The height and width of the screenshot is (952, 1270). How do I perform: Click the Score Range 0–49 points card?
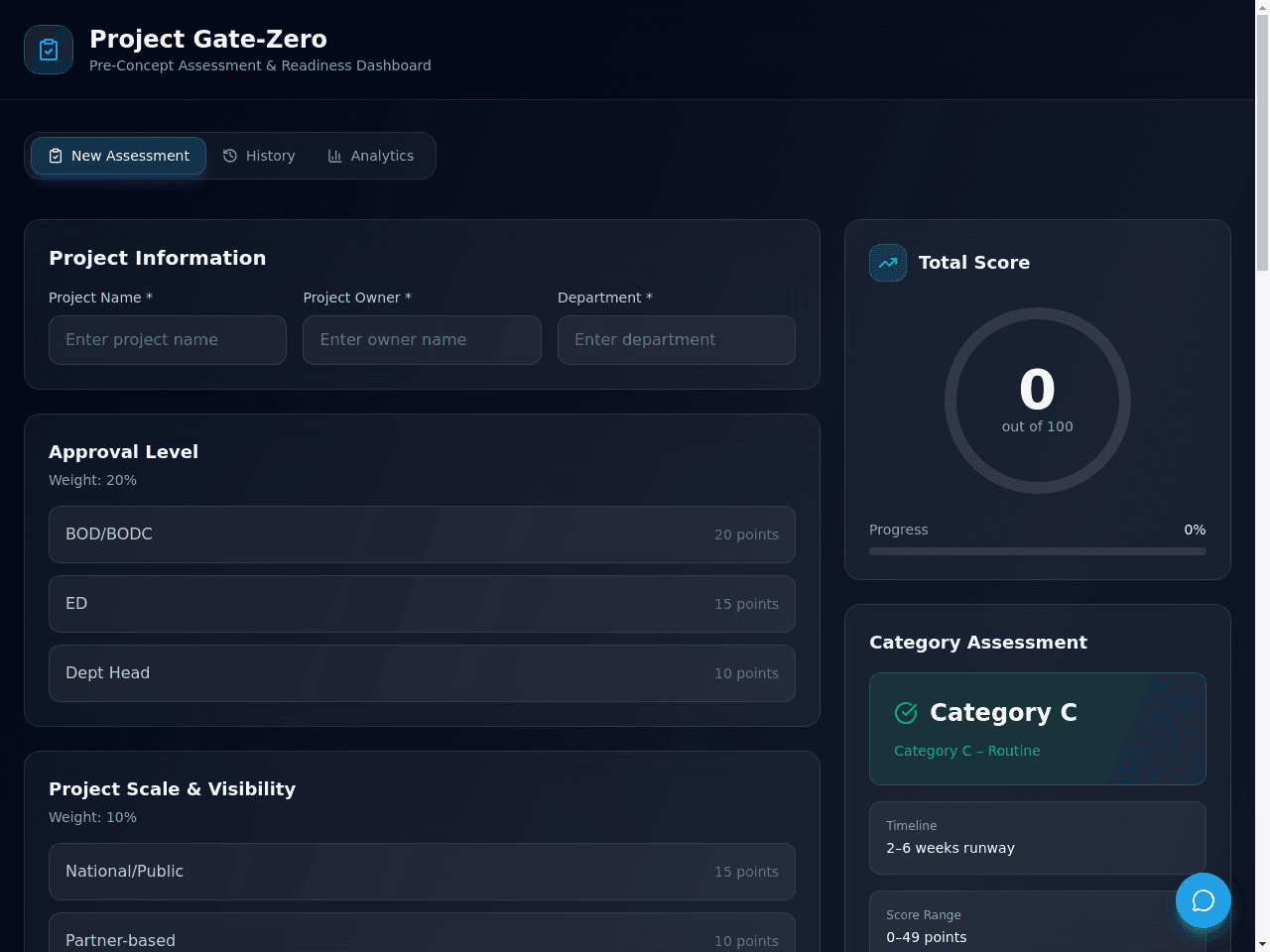tap(1038, 922)
